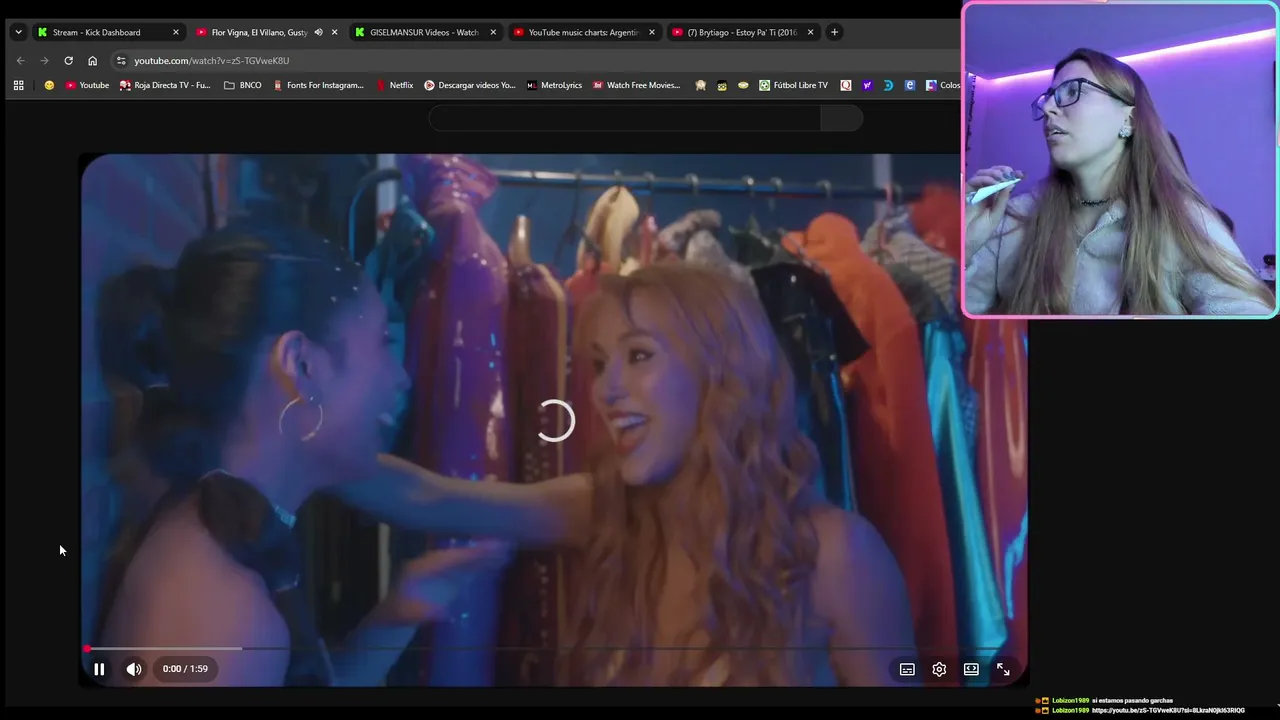The width and height of the screenshot is (1280, 720).
Task: Pause the YouTube video
Action: pyautogui.click(x=99, y=669)
